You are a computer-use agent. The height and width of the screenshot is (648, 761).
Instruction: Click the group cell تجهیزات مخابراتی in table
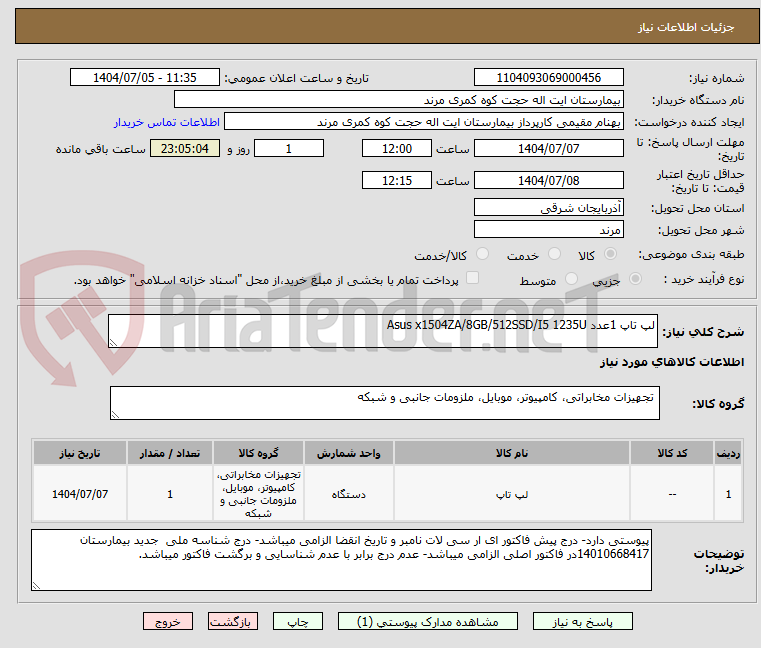[x=258, y=494]
